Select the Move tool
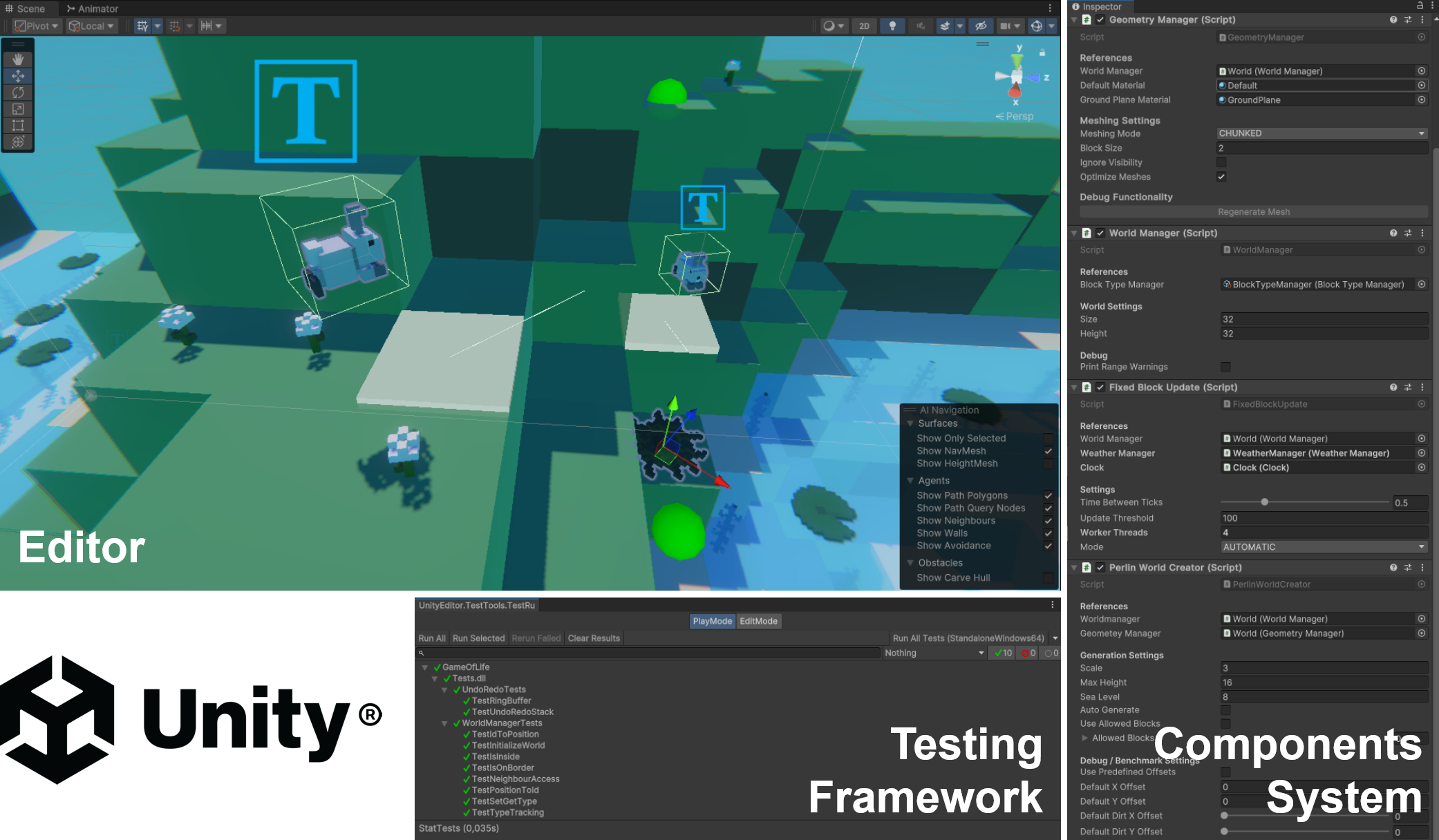 point(18,76)
